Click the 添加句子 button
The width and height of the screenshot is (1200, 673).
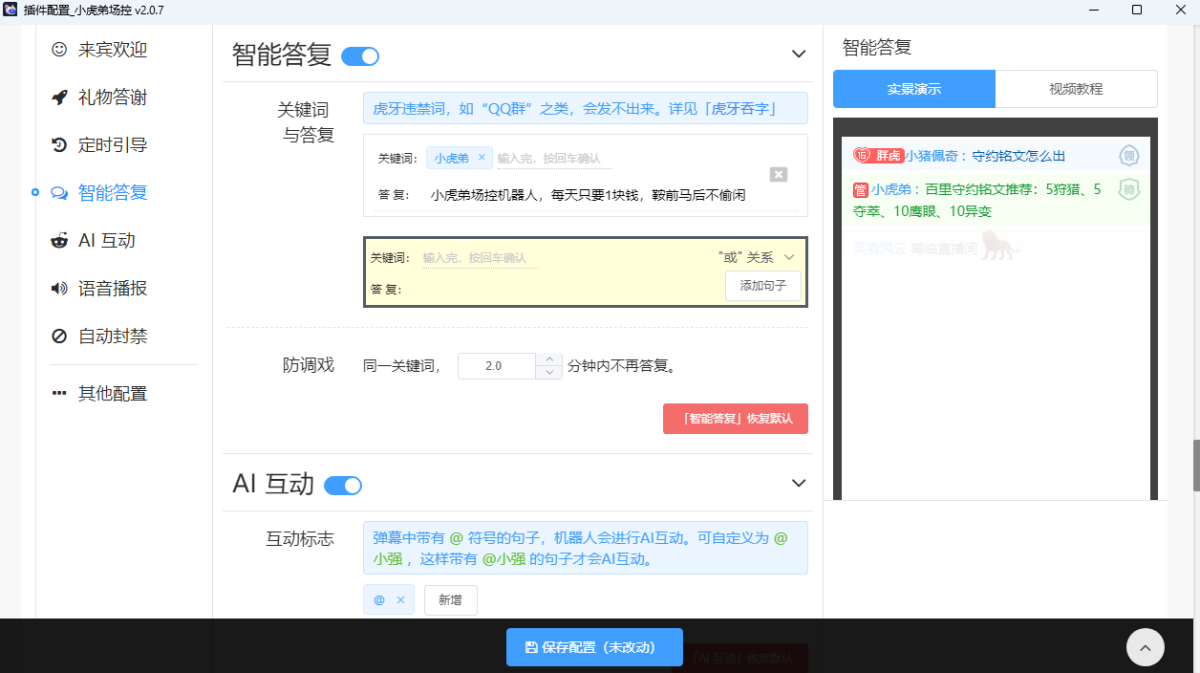[763, 285]
